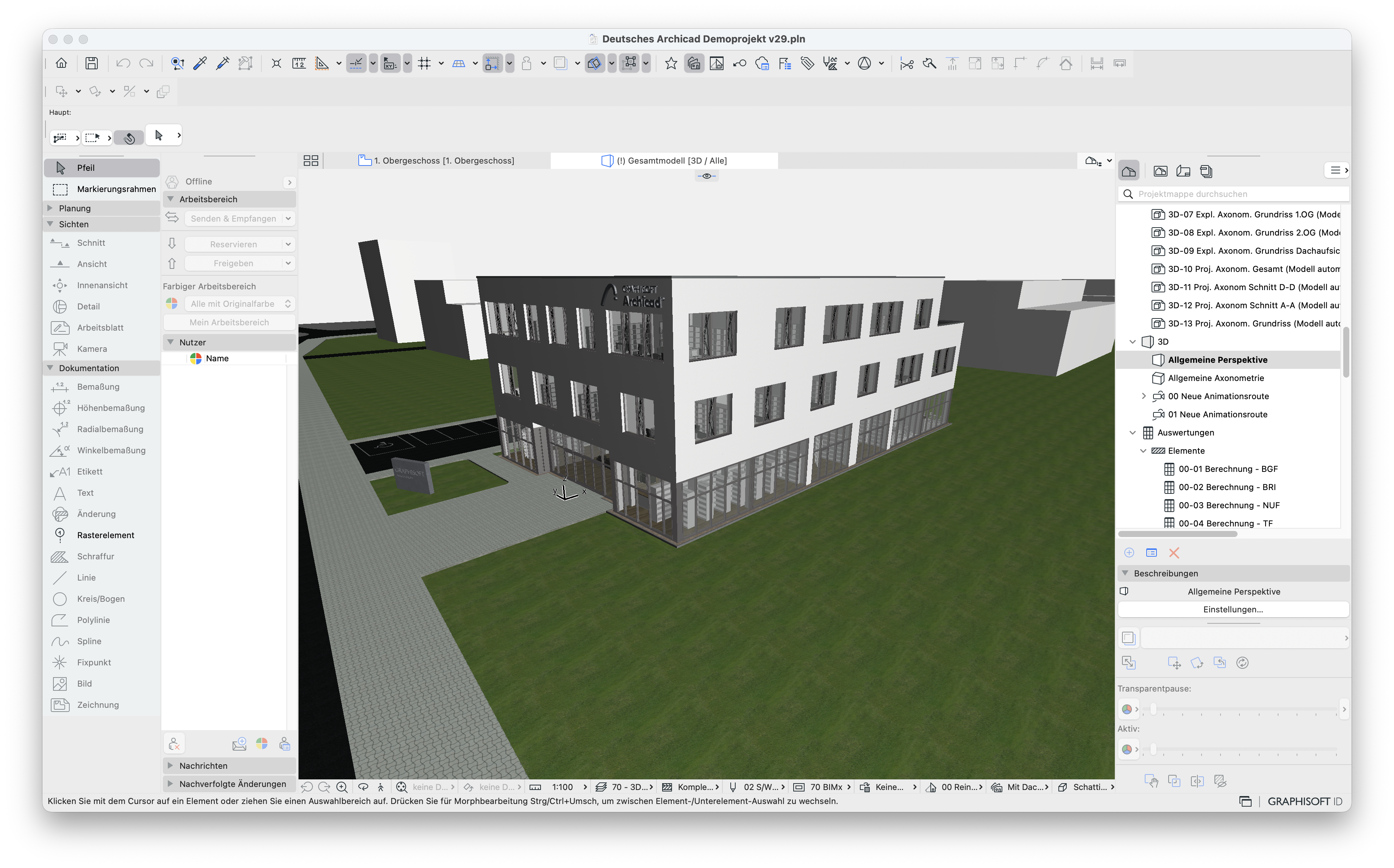
Task: Toggle the grid snap button
Action: pyautogui.click(x=424, y=63)
